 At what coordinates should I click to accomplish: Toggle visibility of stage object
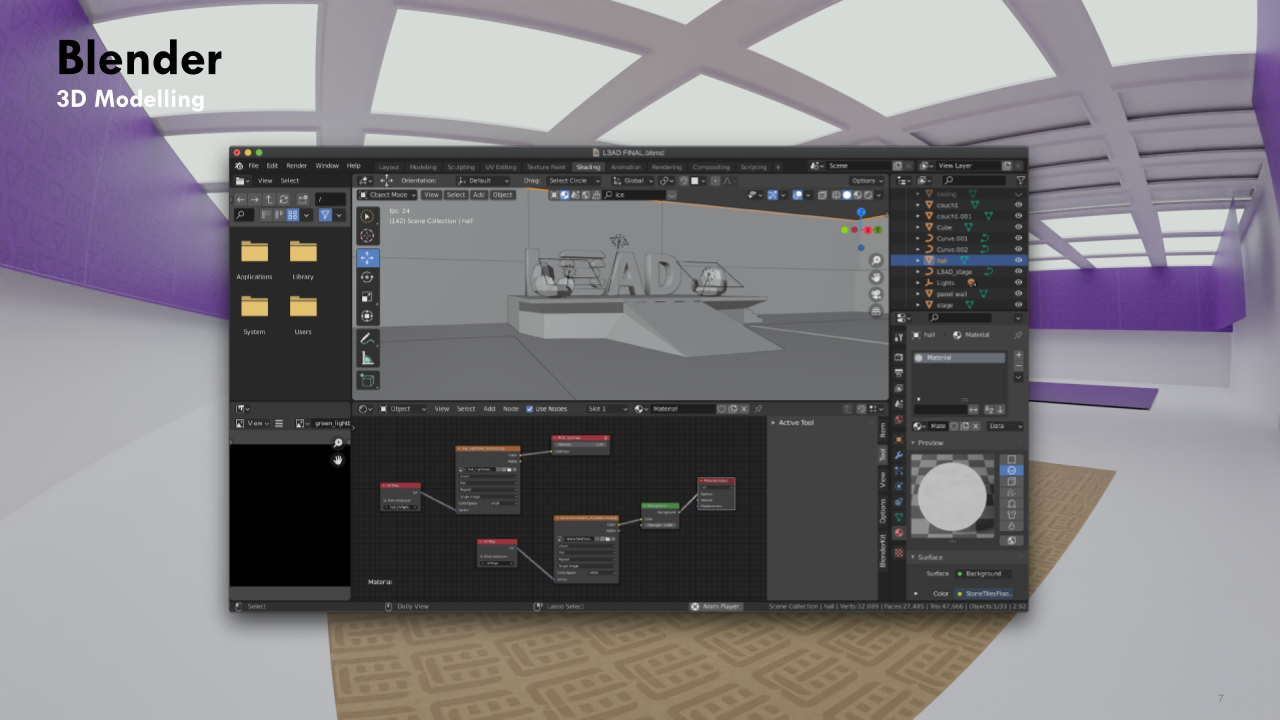[x=1018, y=304]
